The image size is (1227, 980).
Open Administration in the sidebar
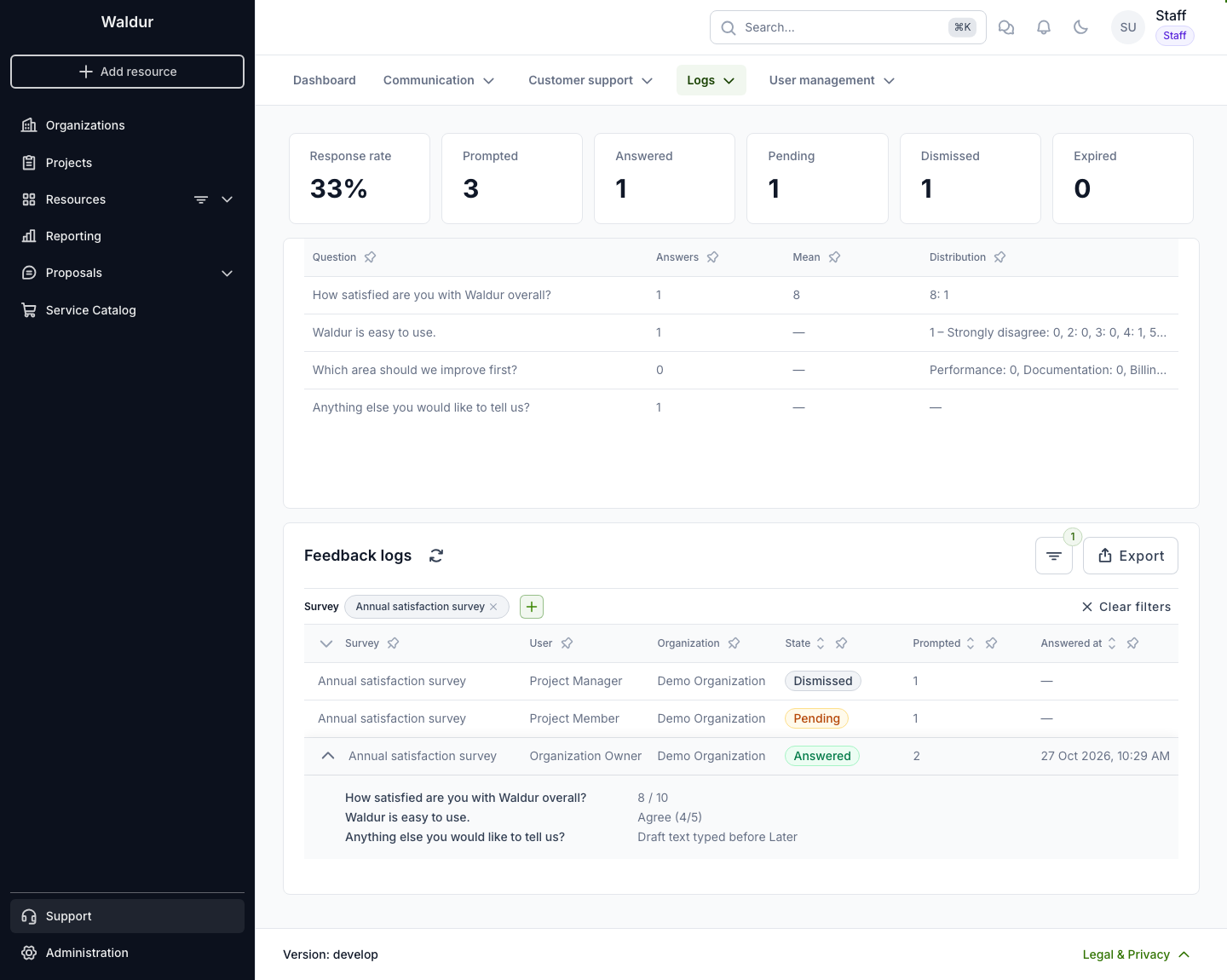pyautogui.click(x=127, y=953)
